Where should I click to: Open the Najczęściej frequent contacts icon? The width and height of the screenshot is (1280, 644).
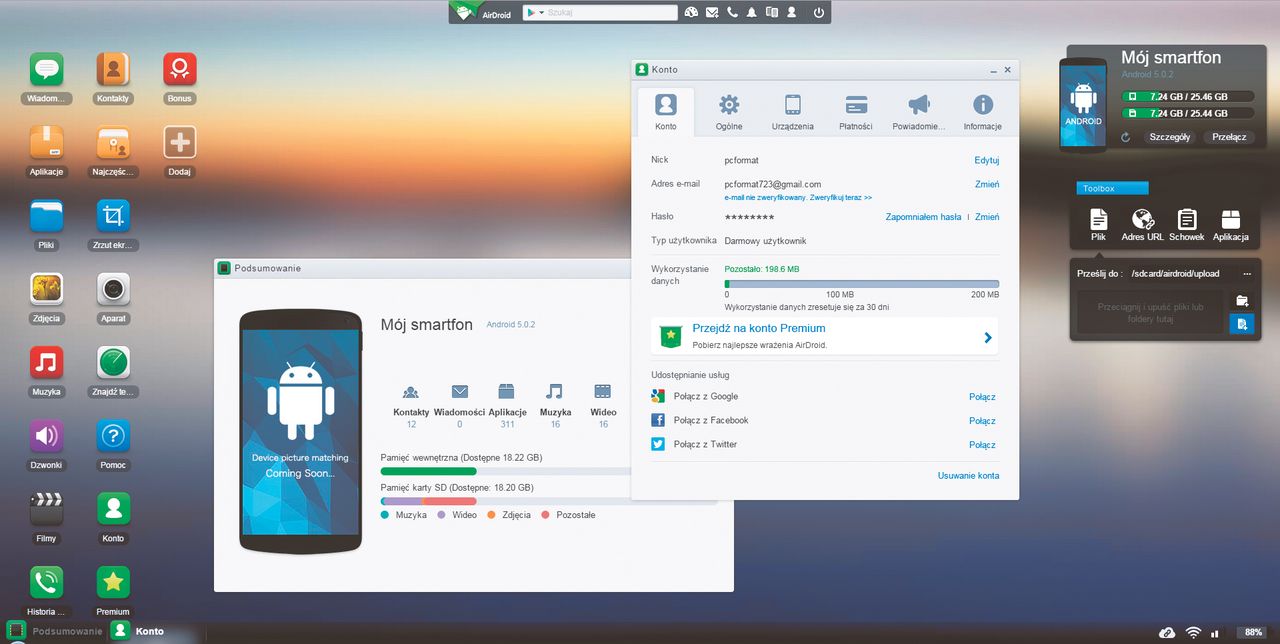113,142
